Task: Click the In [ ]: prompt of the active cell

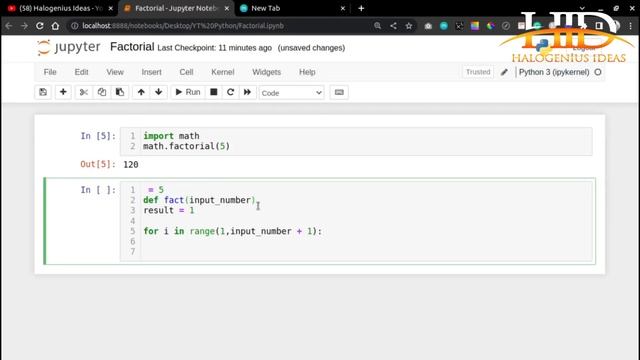Action: (98, 190)
